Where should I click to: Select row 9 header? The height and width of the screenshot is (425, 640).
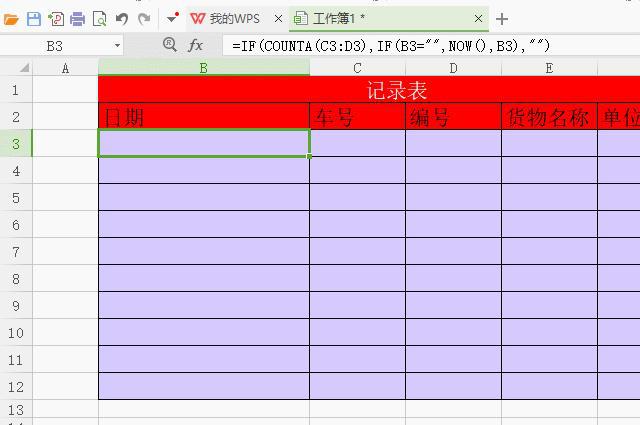(16, 305)
